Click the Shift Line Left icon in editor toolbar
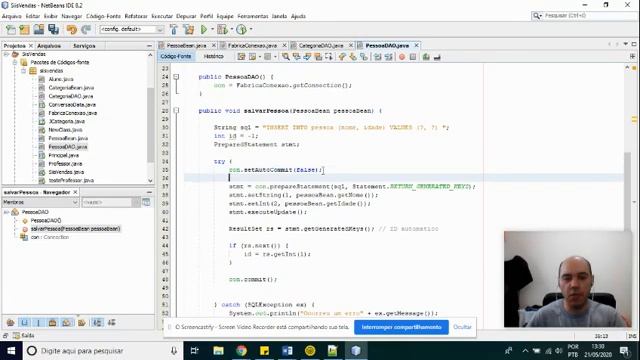640x360 pixels. 377,57
